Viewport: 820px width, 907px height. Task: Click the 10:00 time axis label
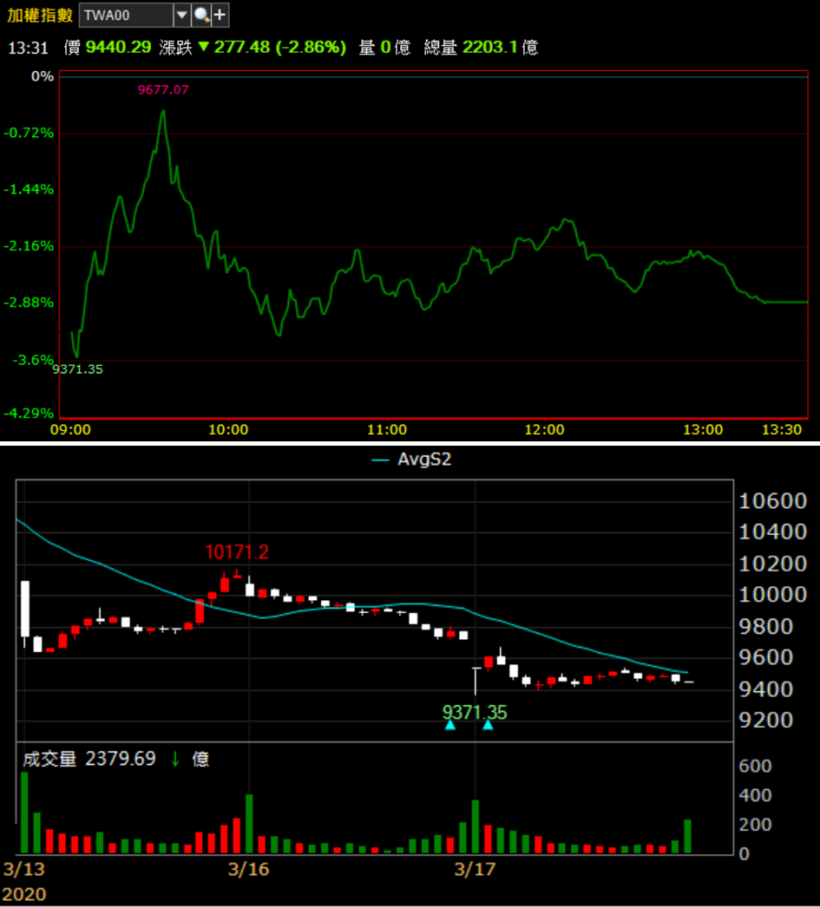click(x=228, y=430)
